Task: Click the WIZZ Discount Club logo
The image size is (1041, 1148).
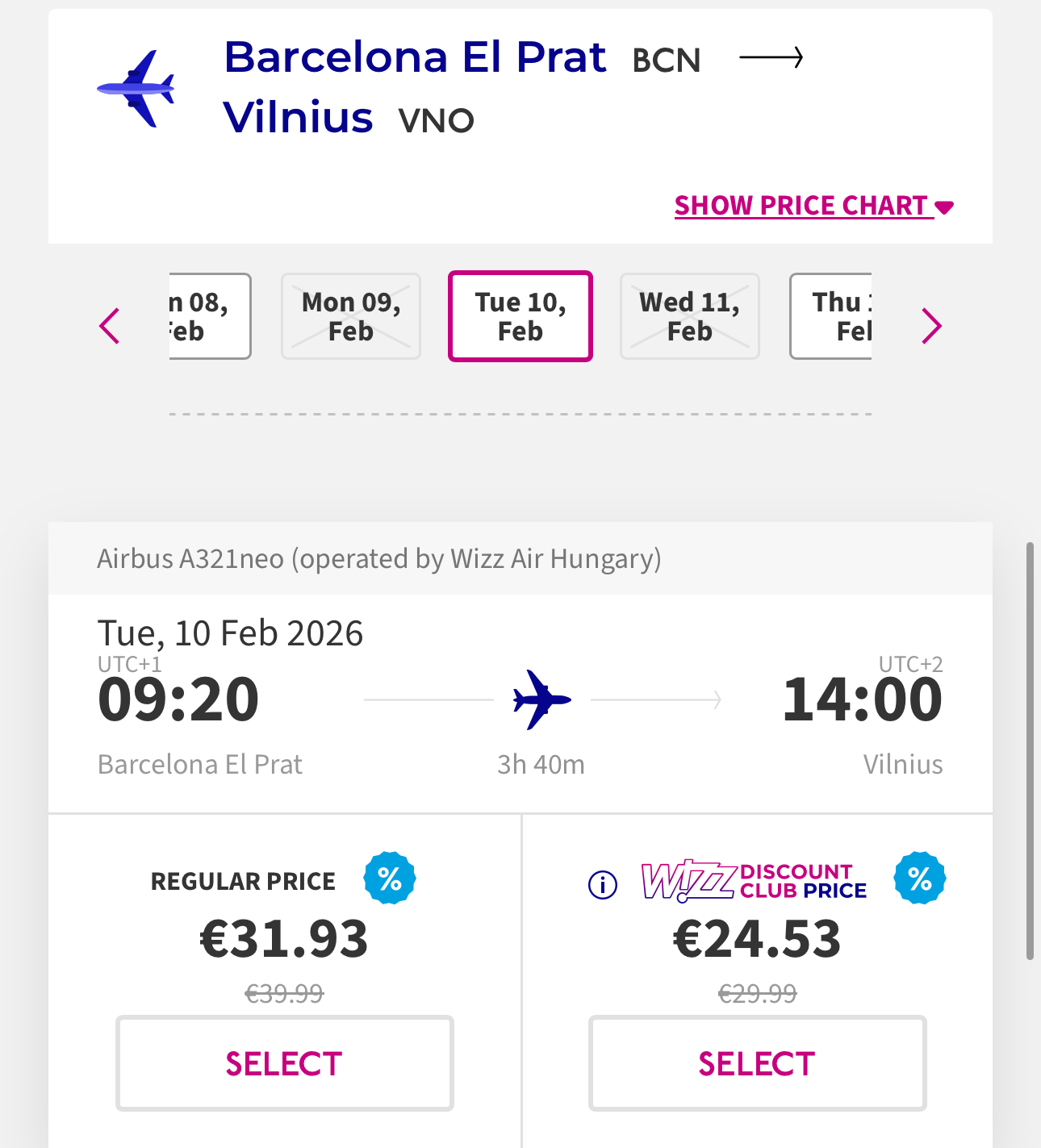Action: coord(754,881)
